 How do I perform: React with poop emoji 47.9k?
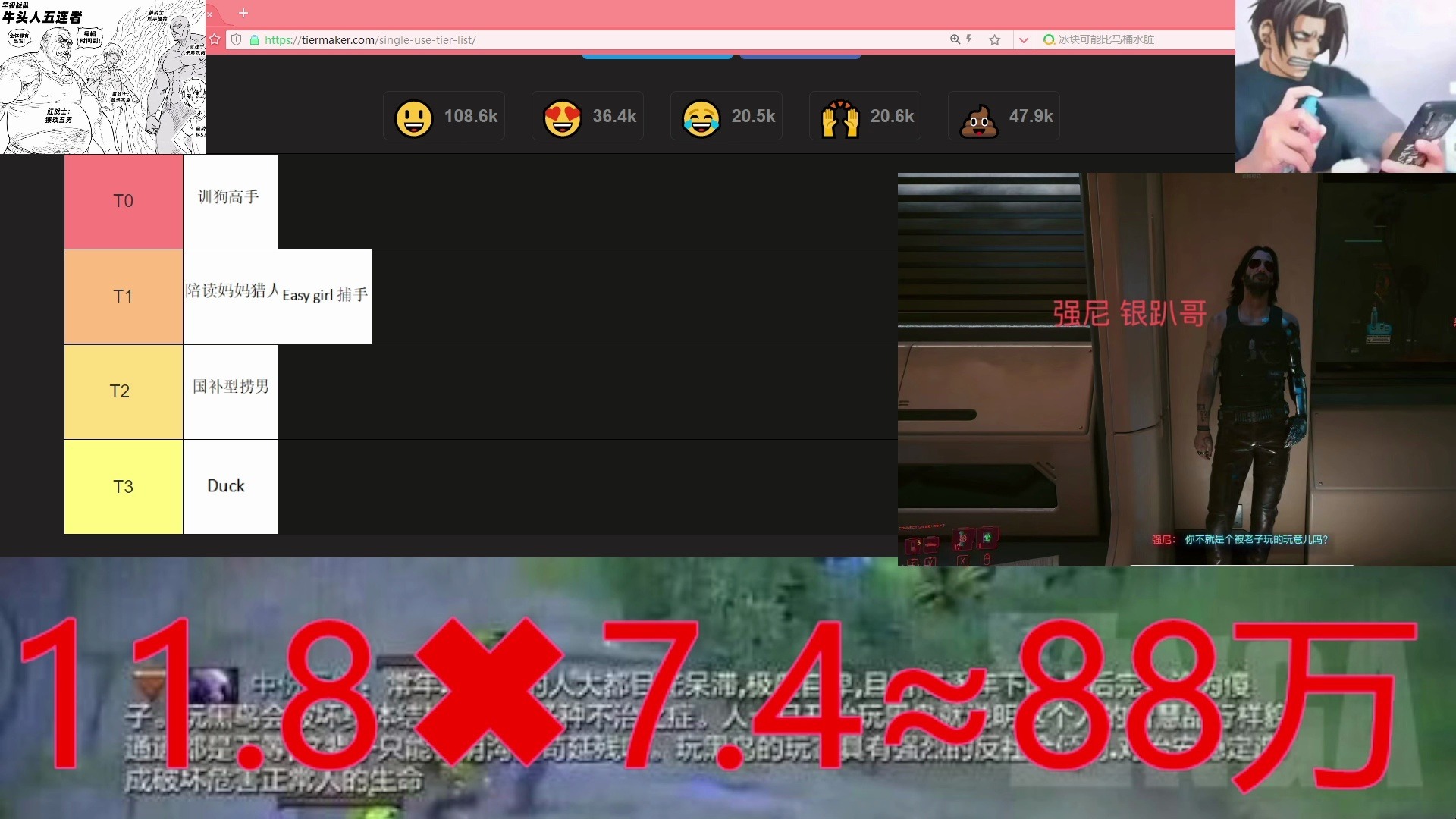(x=1004, y=116)
